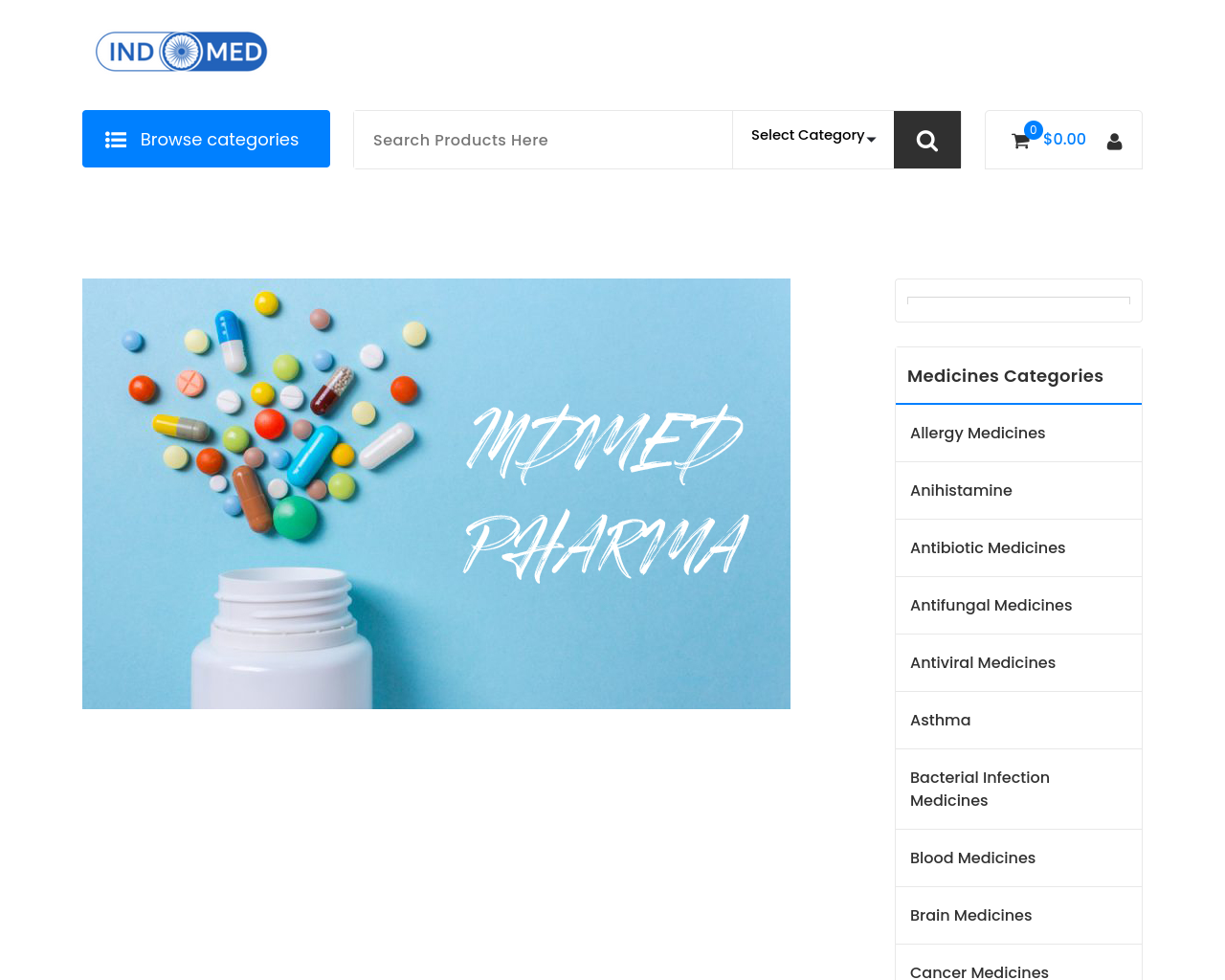View the $0.00 cart total
This screenshot has width=1225, height=980.
pos(1064,140)
